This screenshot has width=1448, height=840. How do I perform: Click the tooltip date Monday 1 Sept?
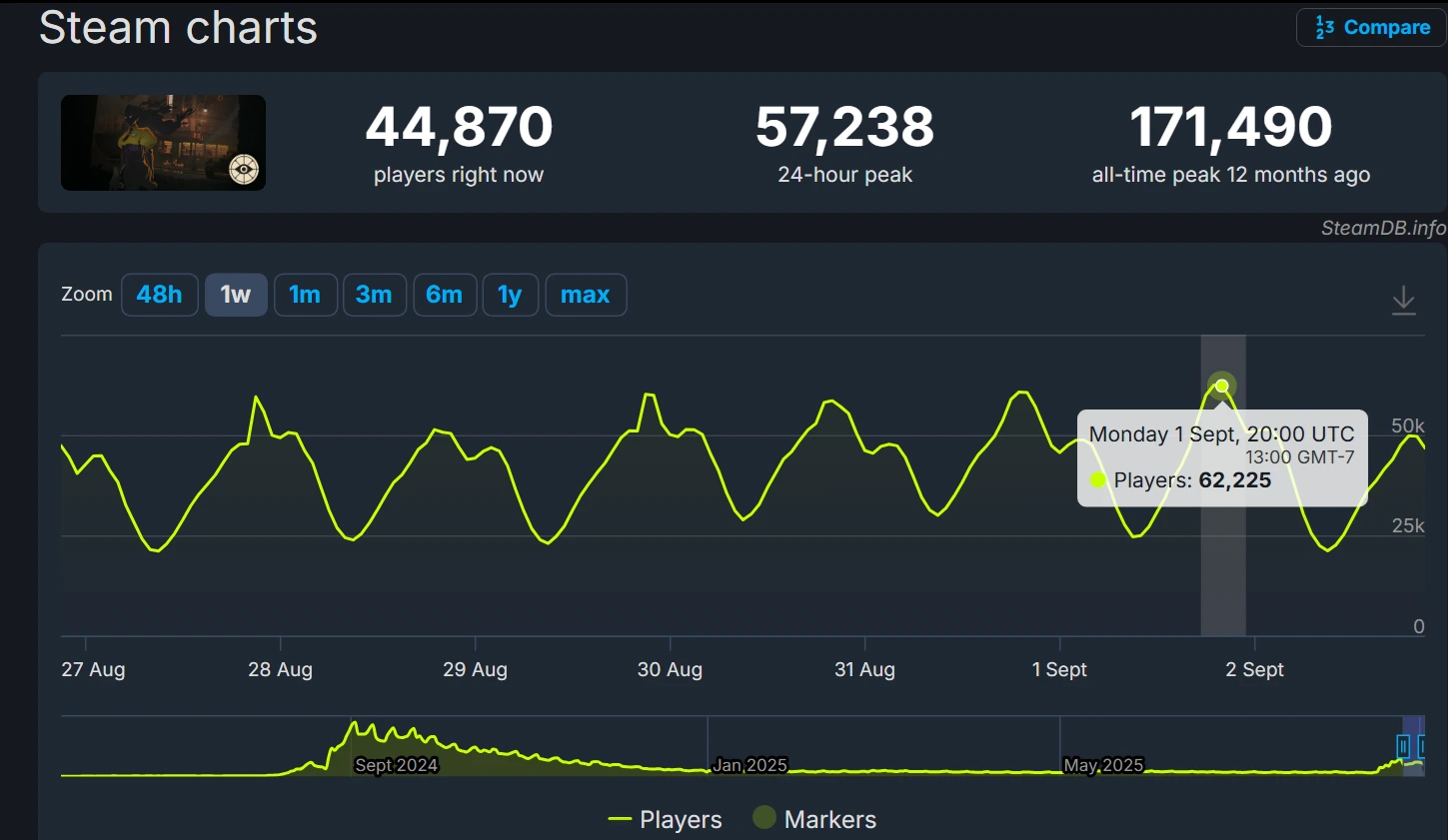tap(1162, 434)
